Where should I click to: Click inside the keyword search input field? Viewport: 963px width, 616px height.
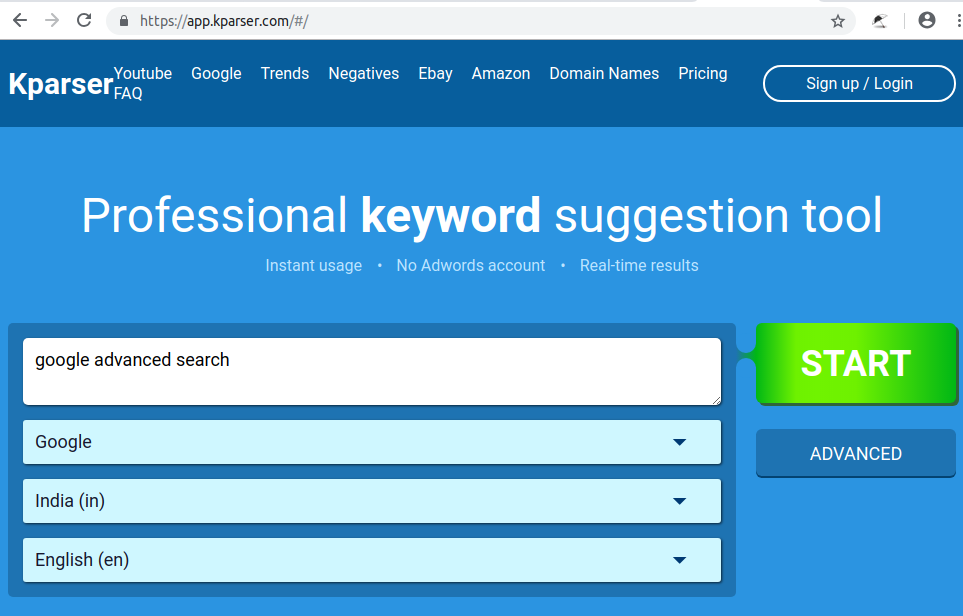point(371,371)
